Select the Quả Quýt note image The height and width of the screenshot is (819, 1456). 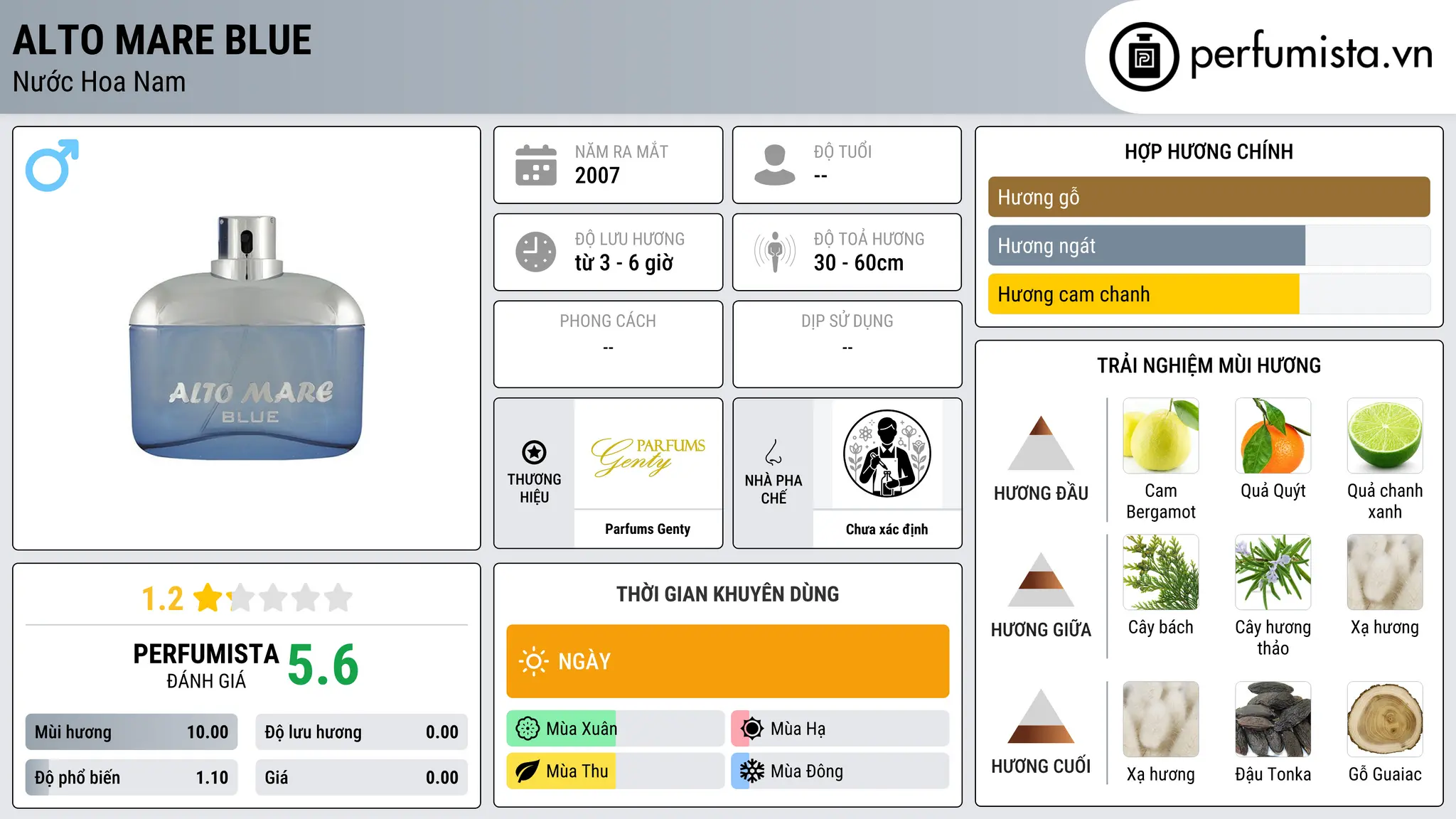tap(1273, 436)
